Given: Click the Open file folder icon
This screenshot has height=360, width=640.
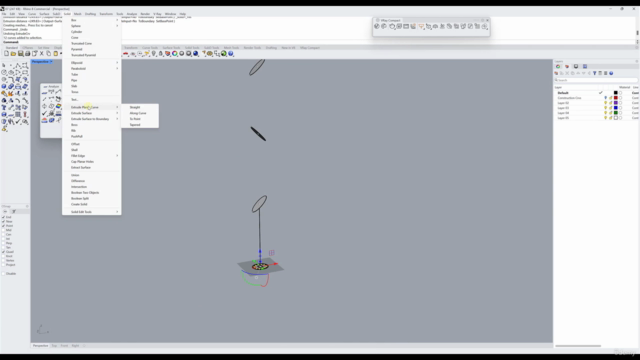Looking at the screenshot, I should (13, 53).
